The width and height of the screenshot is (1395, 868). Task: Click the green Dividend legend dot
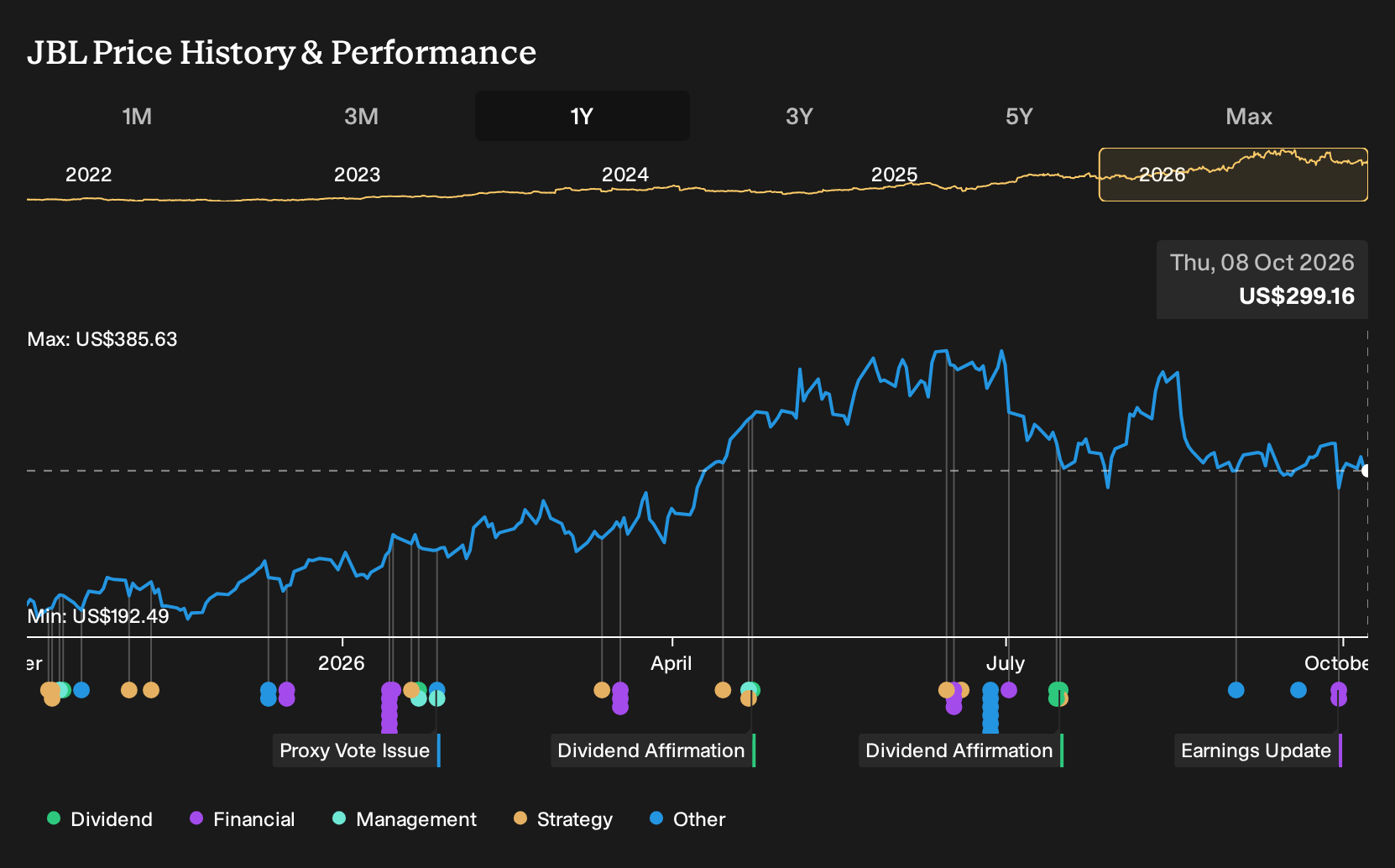point(54,818)
